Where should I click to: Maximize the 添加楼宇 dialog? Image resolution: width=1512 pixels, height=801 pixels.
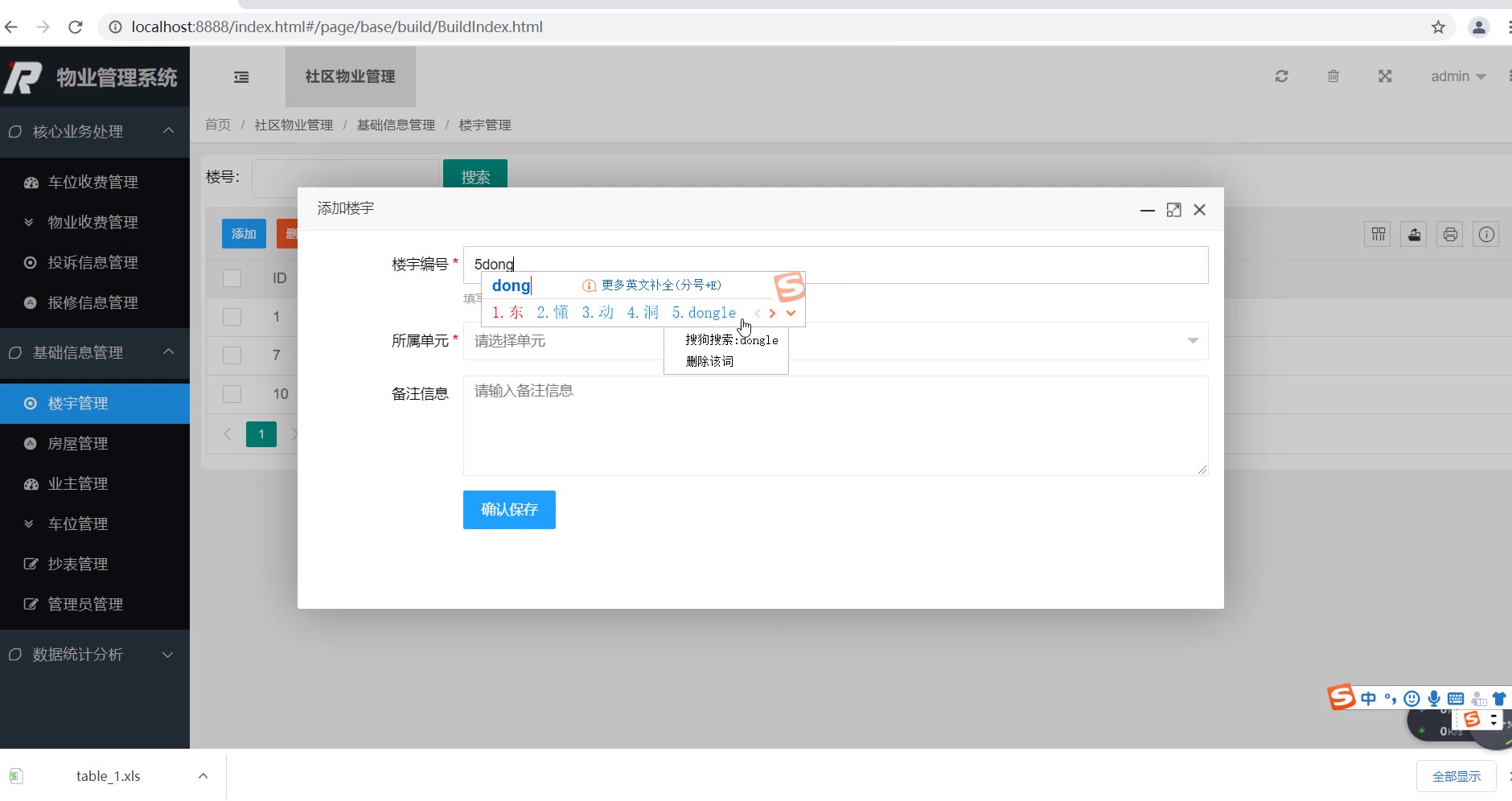click(1174, 210)
